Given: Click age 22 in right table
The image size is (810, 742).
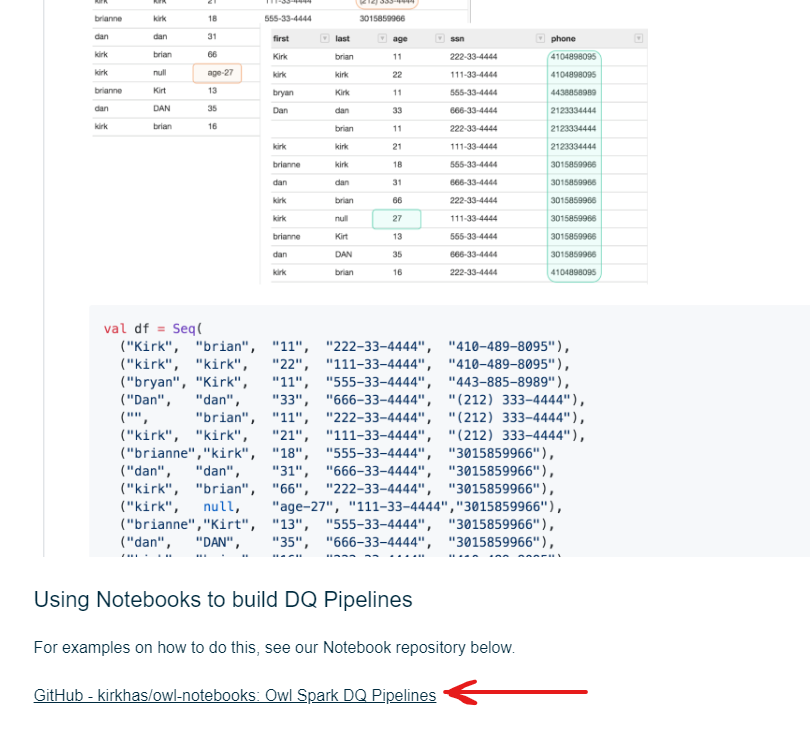Looking at the screenshot, I should click(397, 74).
